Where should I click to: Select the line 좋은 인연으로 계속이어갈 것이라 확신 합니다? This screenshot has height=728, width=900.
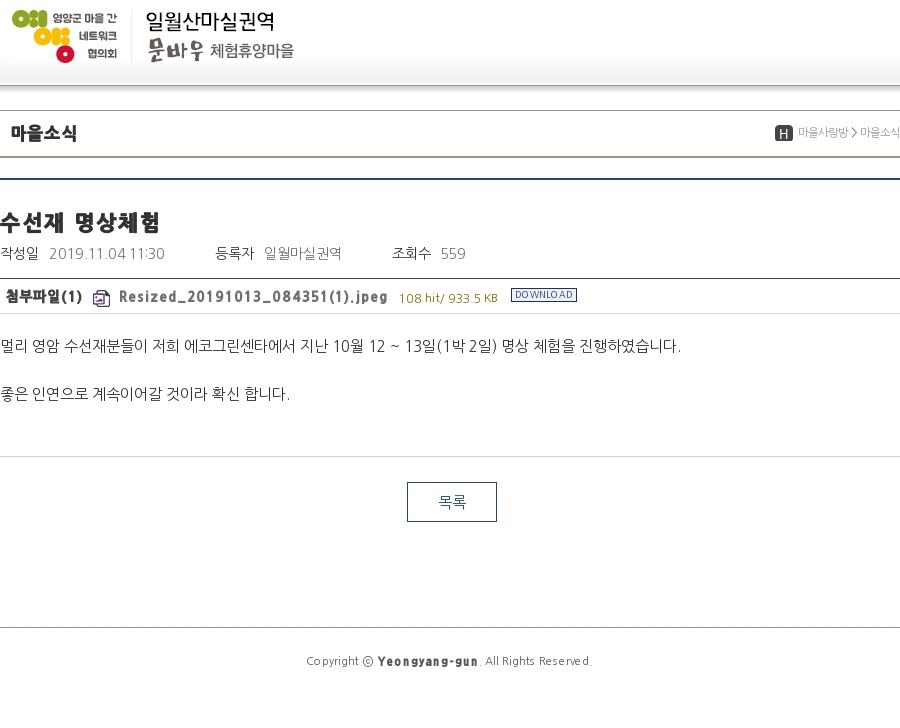click(x=145, y=394)
